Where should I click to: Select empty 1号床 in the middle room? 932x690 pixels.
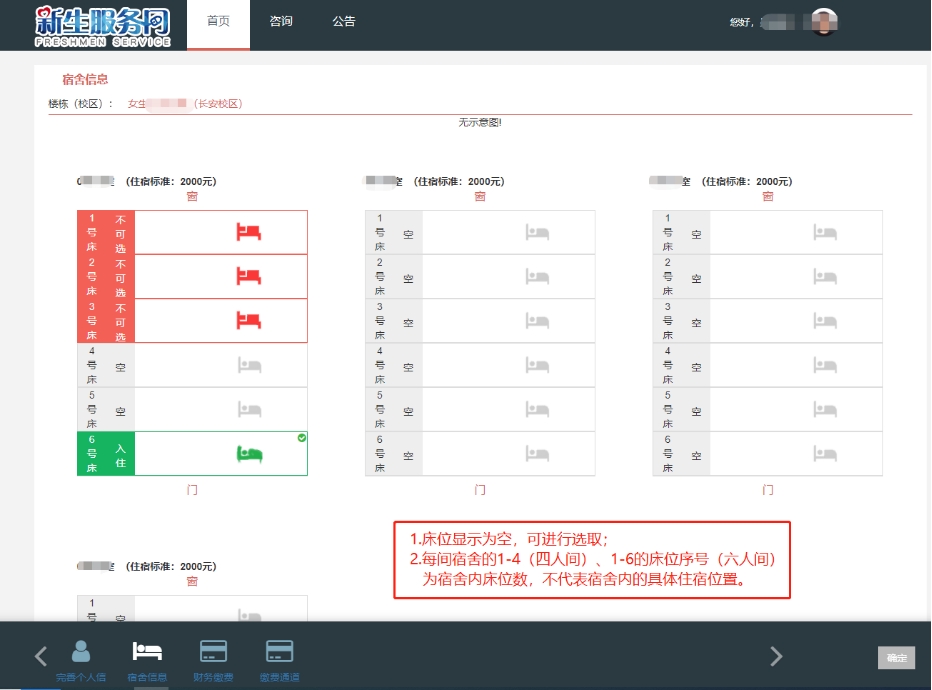480,233
